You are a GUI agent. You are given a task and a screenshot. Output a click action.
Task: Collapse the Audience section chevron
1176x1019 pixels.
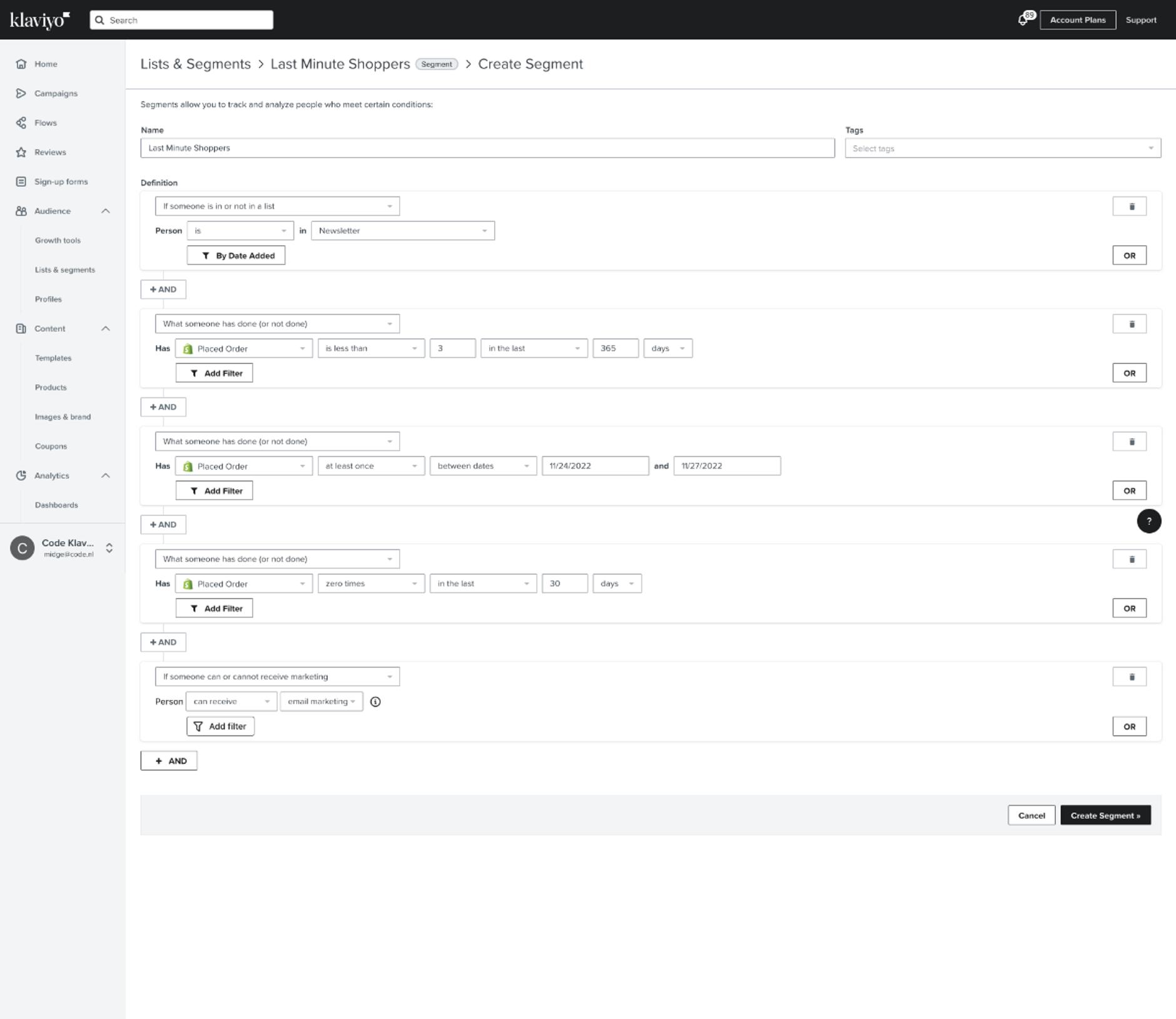[x=106, y=211]
